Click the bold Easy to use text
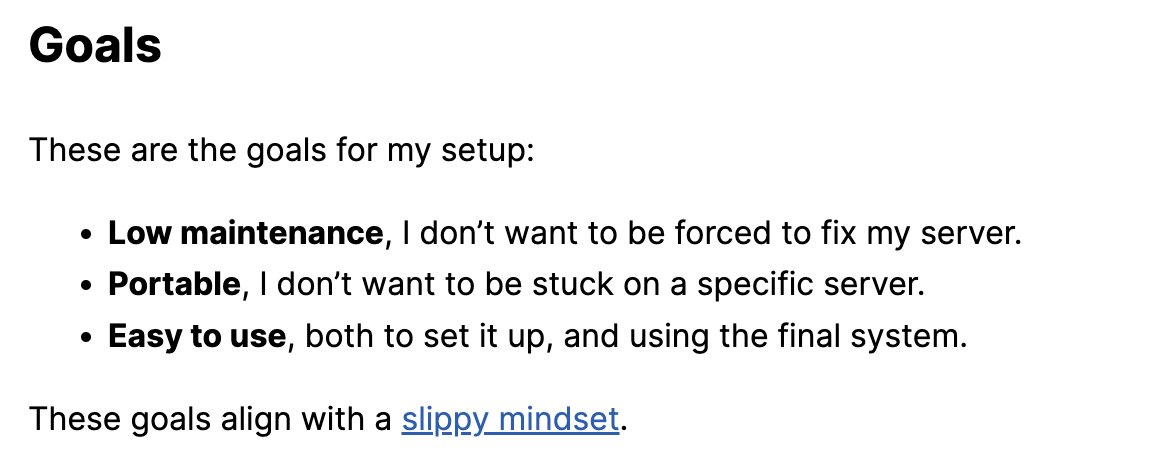Image resolution: width=1150 pixels, height=472 pixels. point(196,335)
